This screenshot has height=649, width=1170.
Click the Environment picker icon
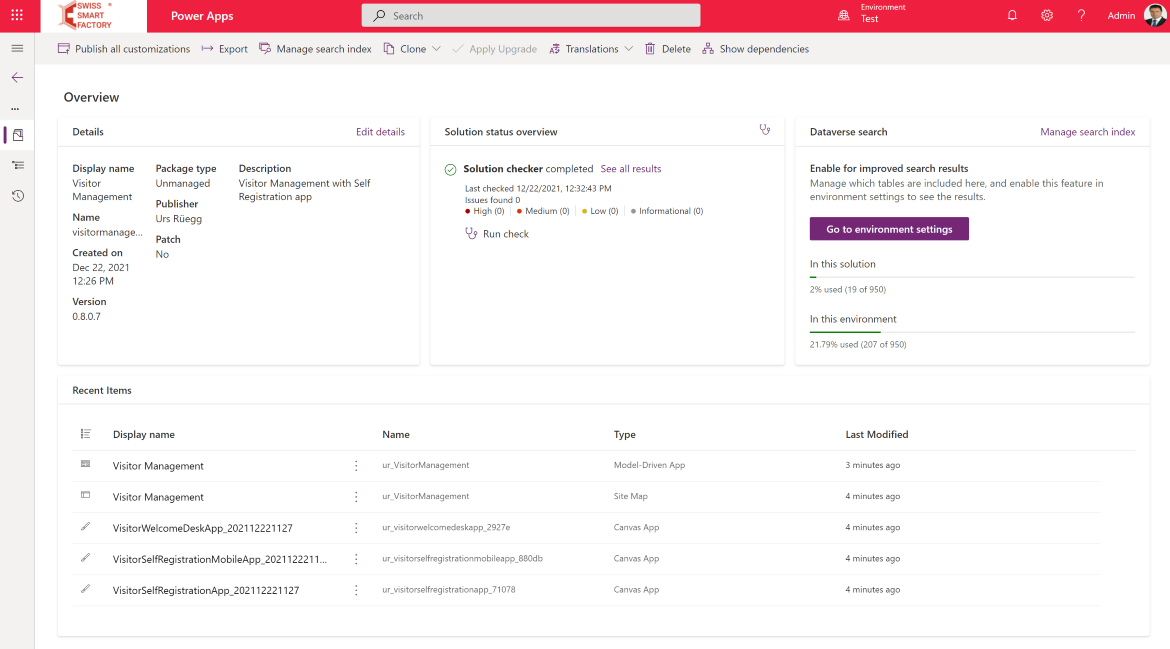844,15
